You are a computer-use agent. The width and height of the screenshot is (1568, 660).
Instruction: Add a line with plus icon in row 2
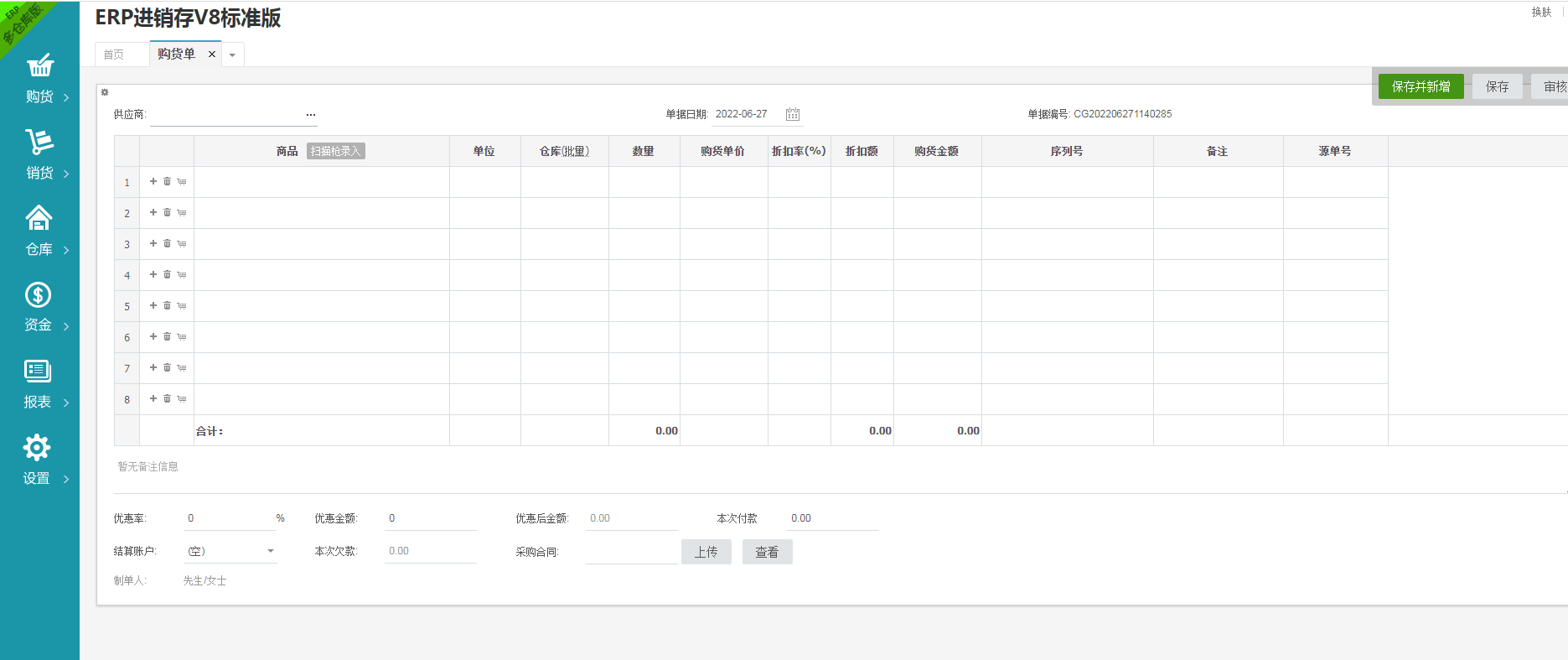click(153, 212)
